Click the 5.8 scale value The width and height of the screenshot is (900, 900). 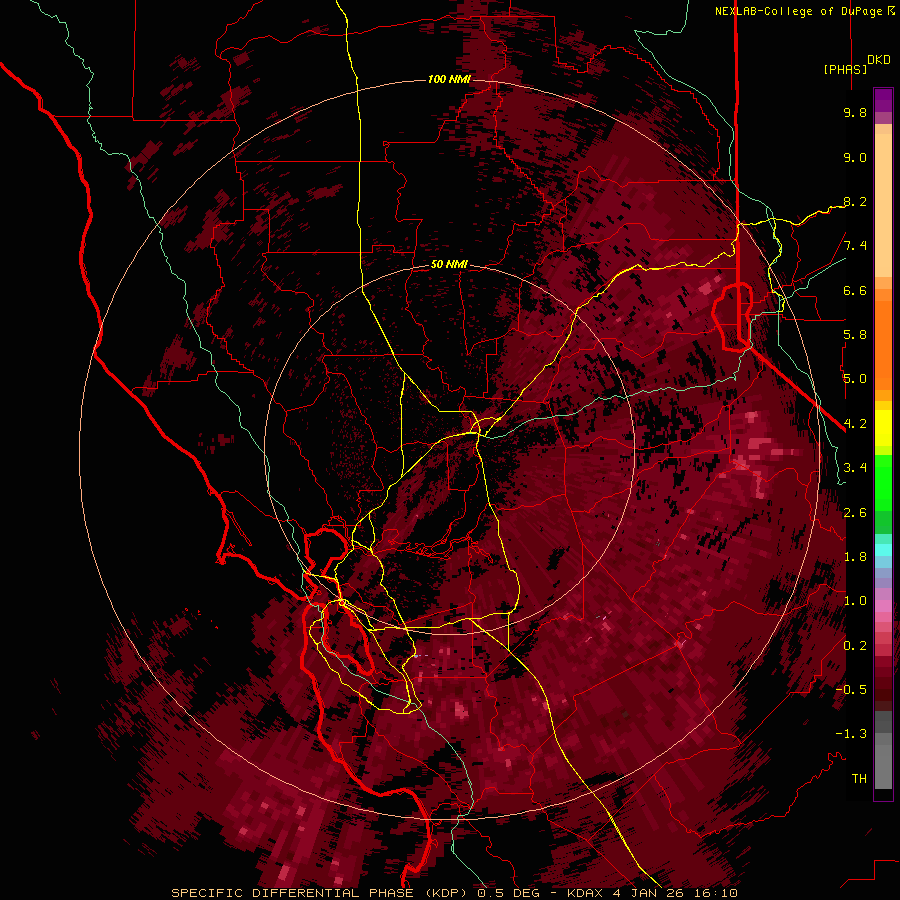855,335
